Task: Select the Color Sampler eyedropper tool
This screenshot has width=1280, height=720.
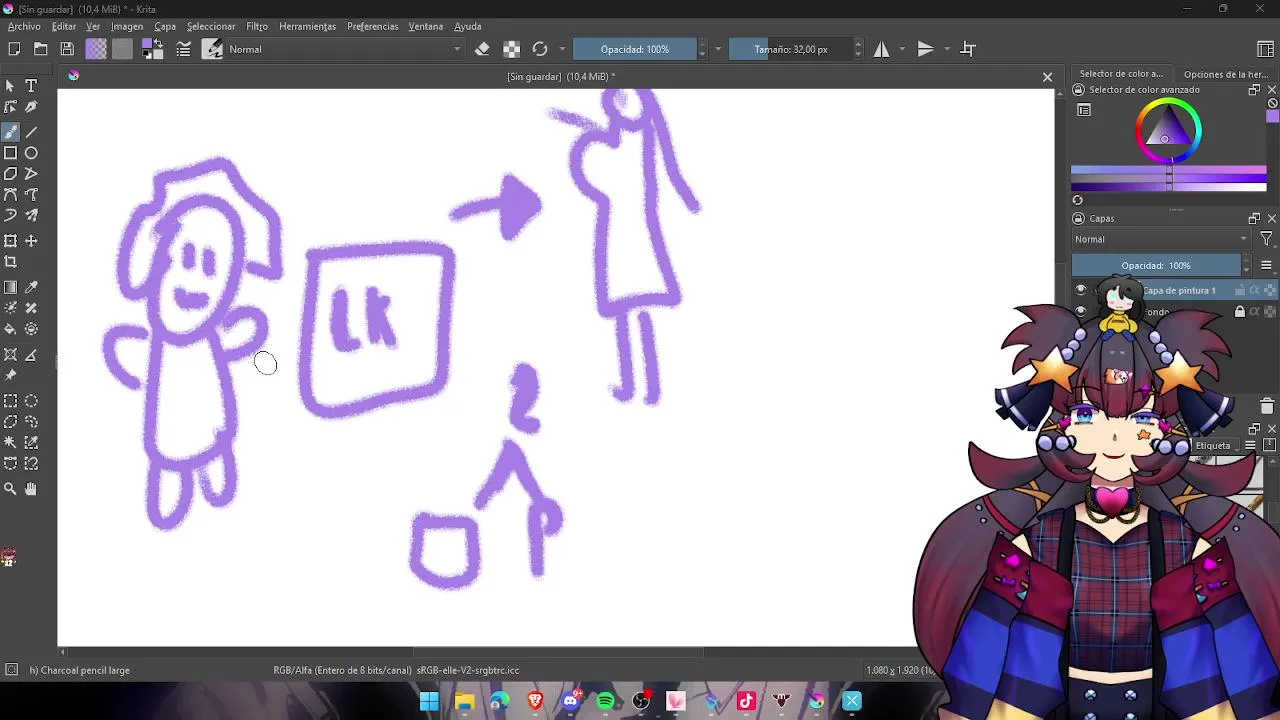Action: click(31, 287)
